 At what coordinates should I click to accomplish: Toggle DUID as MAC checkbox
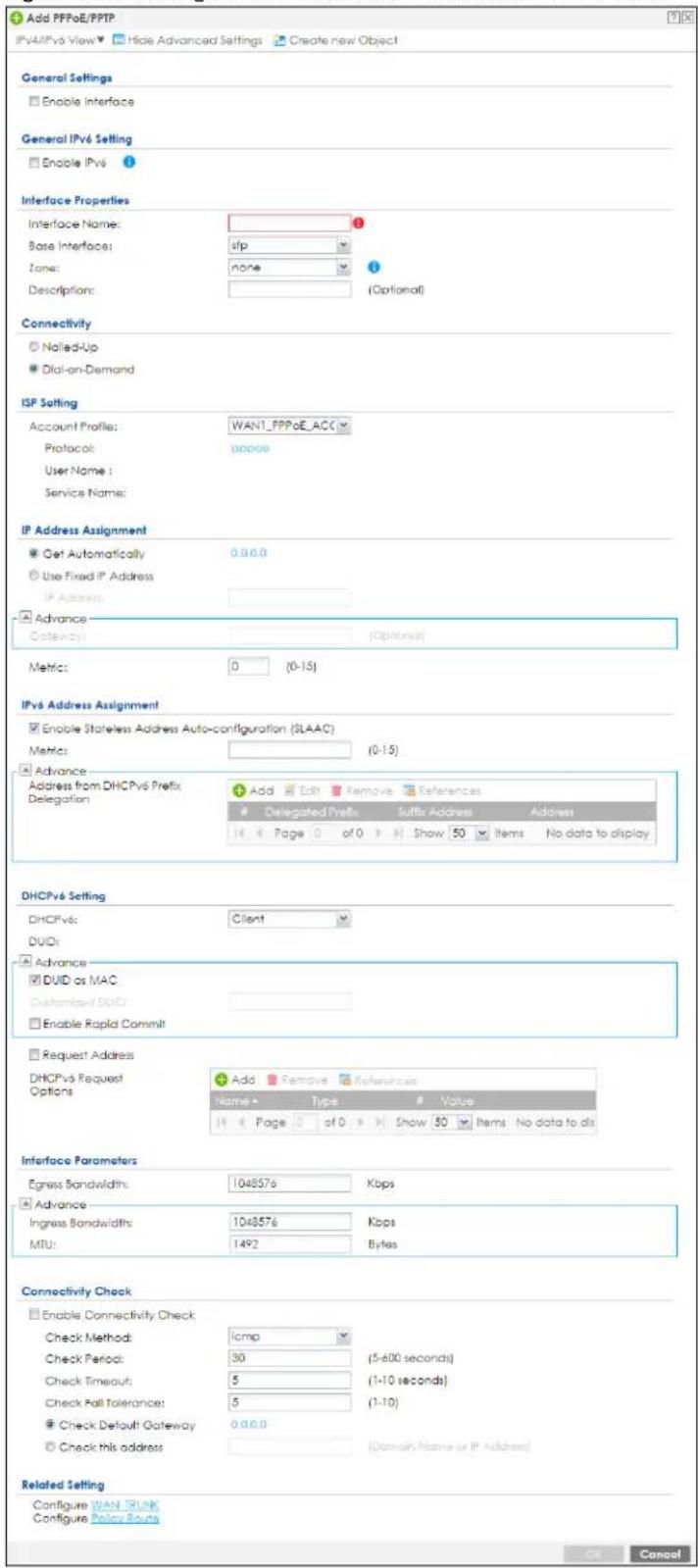coord(33,981)
